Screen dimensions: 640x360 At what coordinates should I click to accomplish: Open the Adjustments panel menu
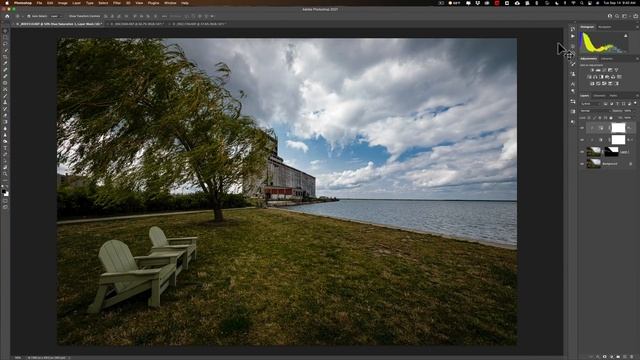coord(637,58)
